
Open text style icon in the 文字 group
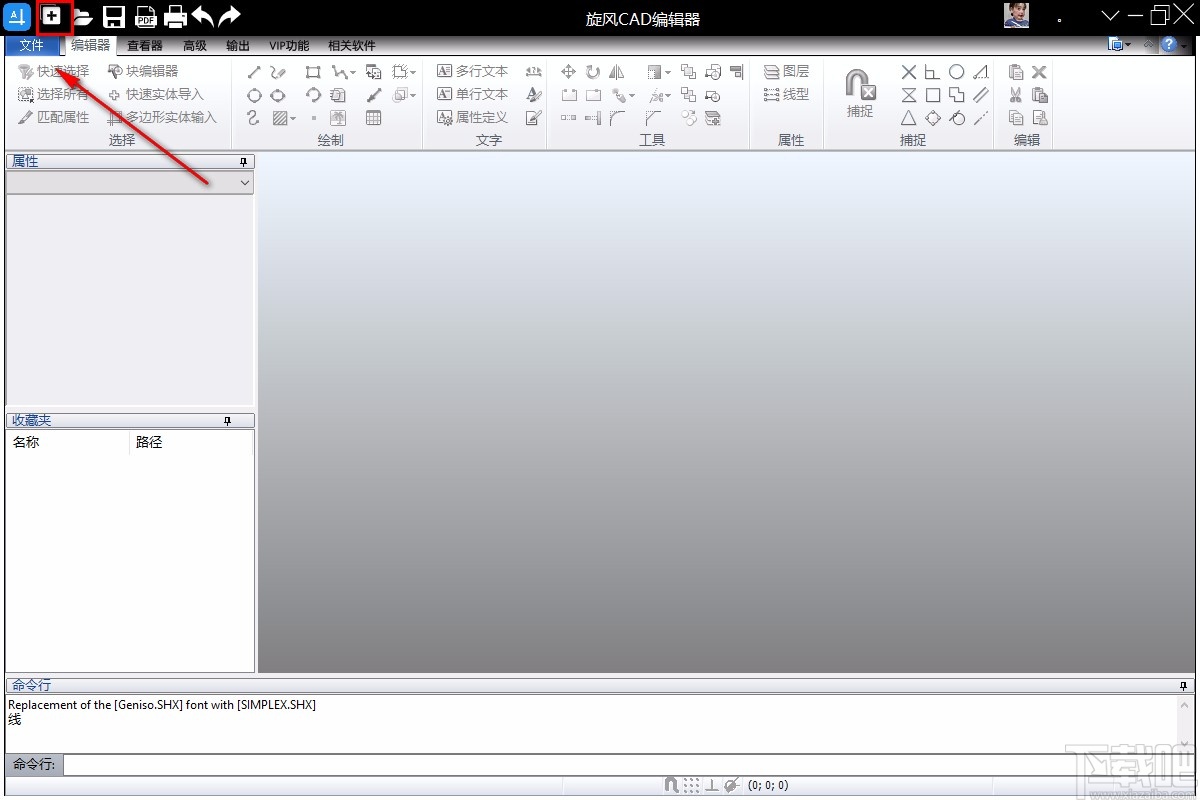click(x=534, y=95)
